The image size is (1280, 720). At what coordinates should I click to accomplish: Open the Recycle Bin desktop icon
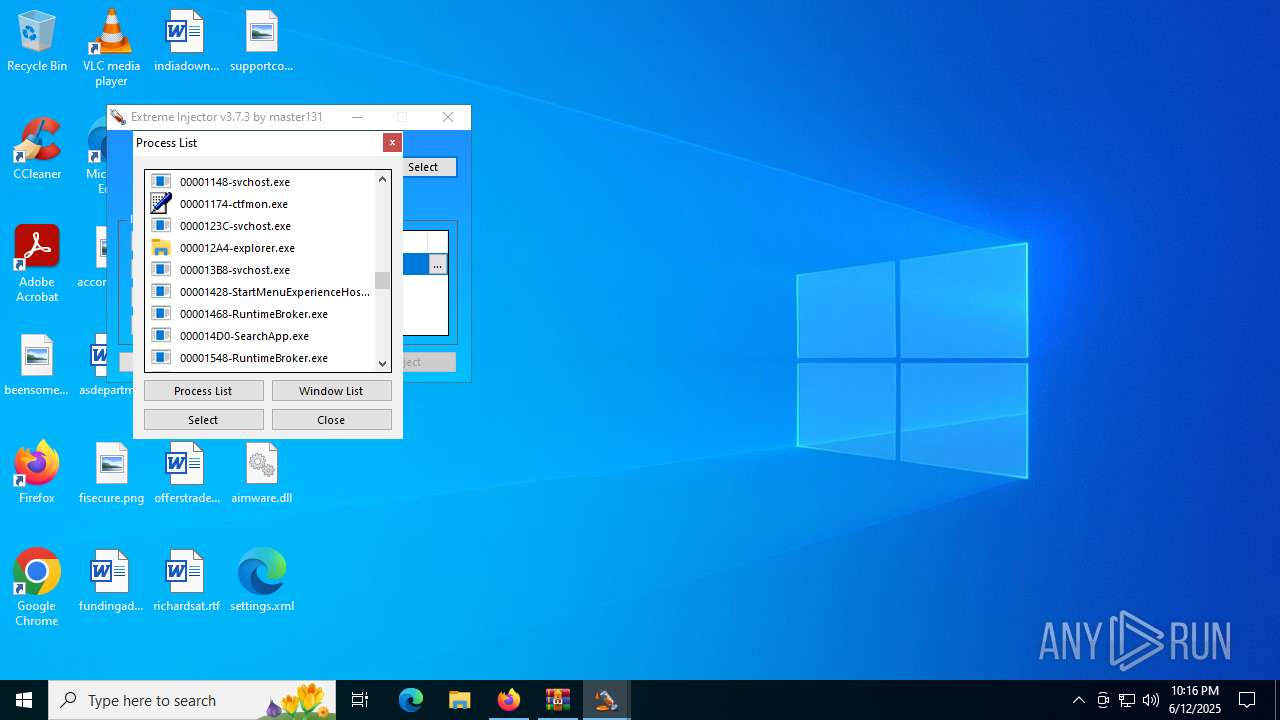37,42
